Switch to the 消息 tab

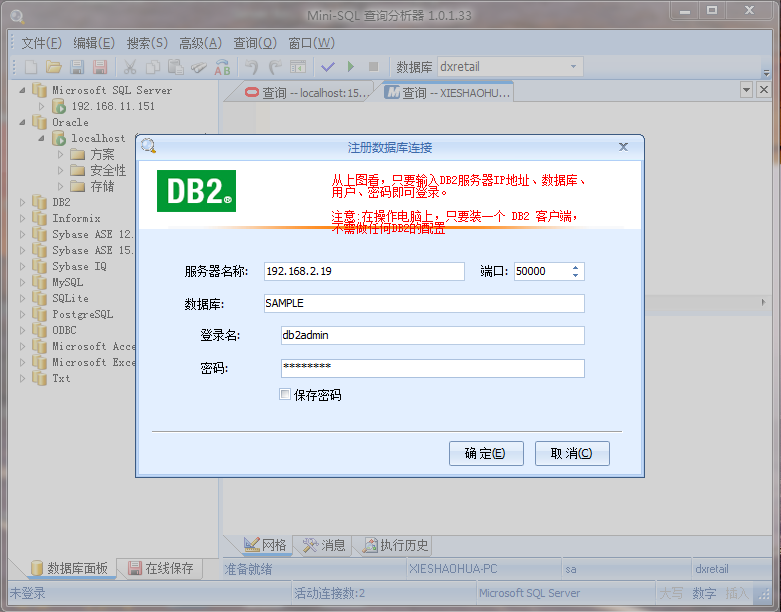(324, 545)
